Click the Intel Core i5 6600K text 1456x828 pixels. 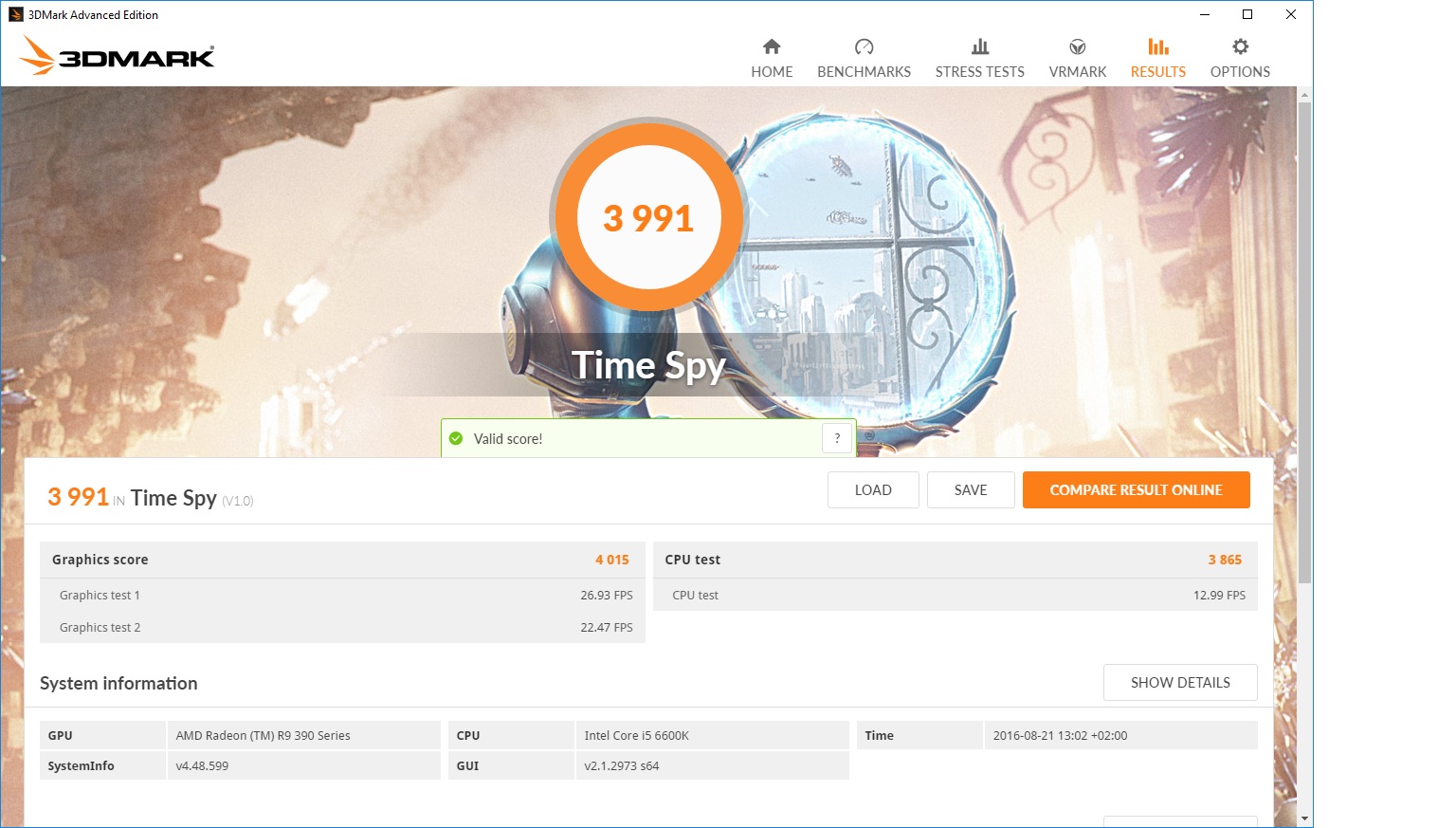tap(637, 736)
